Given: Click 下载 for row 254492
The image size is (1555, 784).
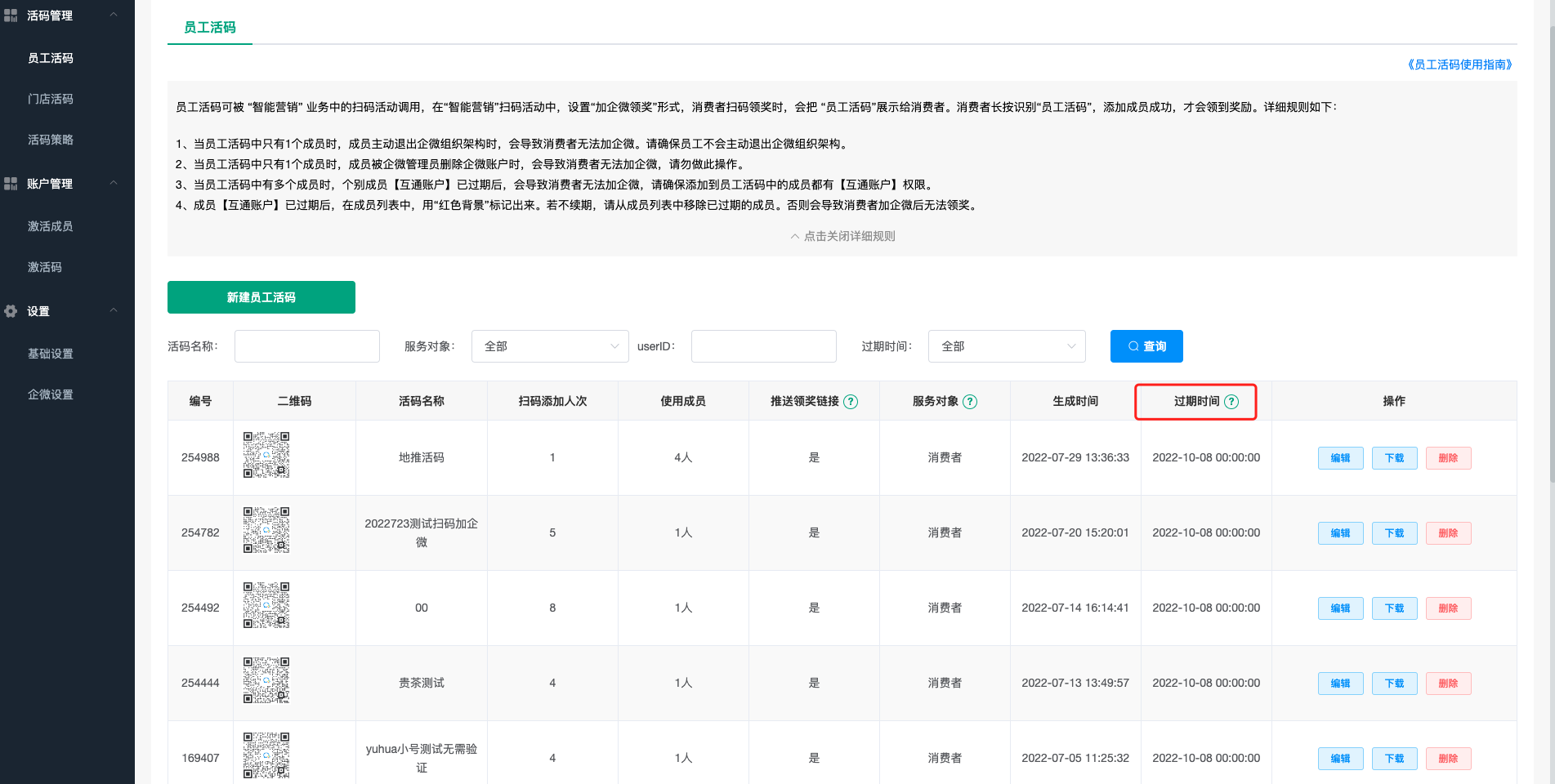Looking at the screenshot, I should pos(1395,608).
